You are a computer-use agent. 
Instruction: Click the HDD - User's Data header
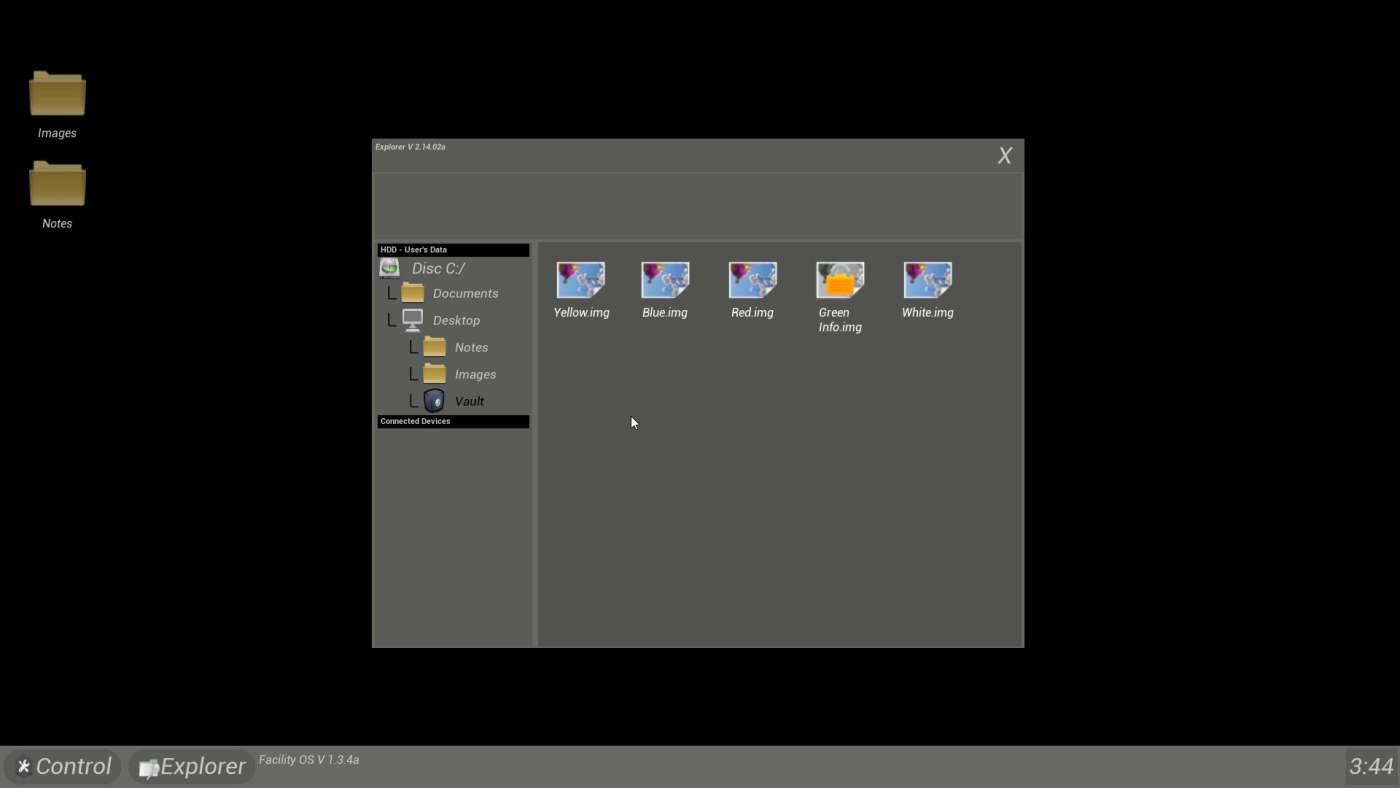(x=453, y=250)
